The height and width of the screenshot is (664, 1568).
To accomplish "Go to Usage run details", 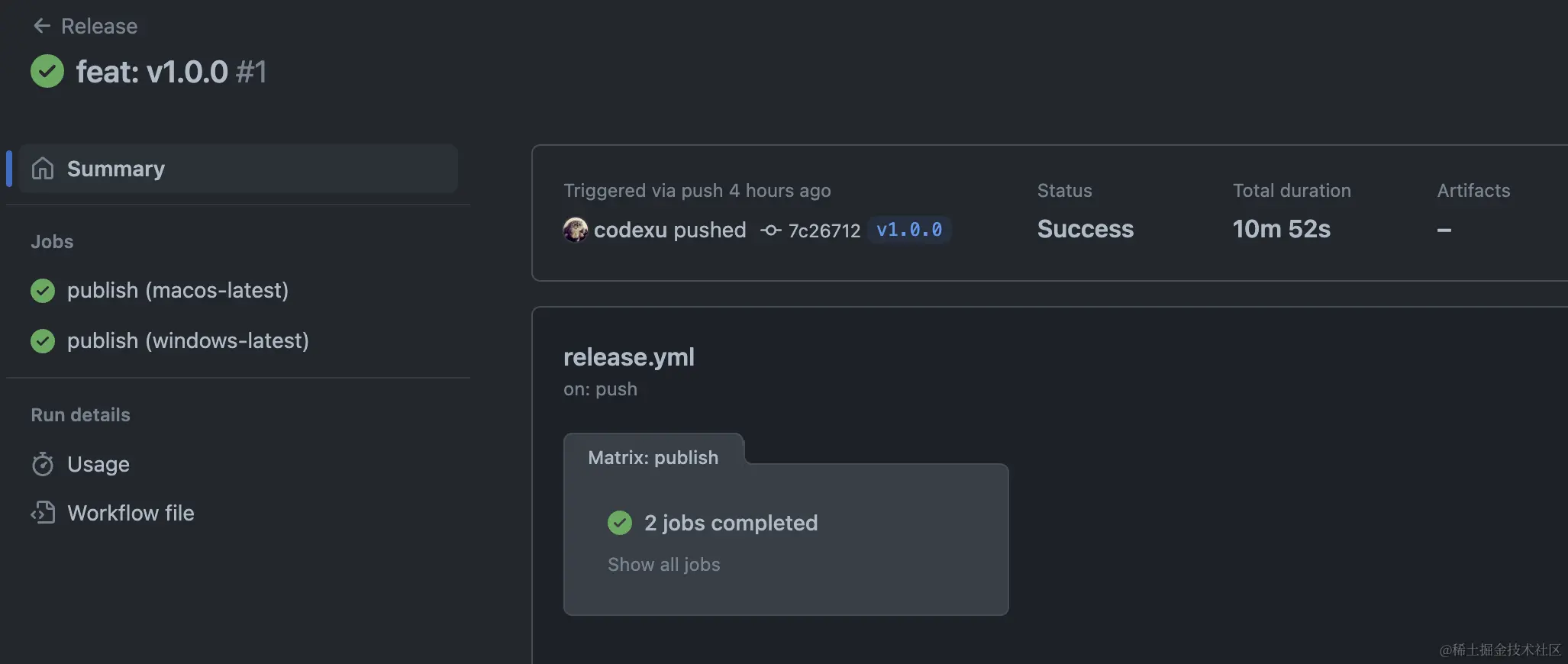I will pos(98,464).
